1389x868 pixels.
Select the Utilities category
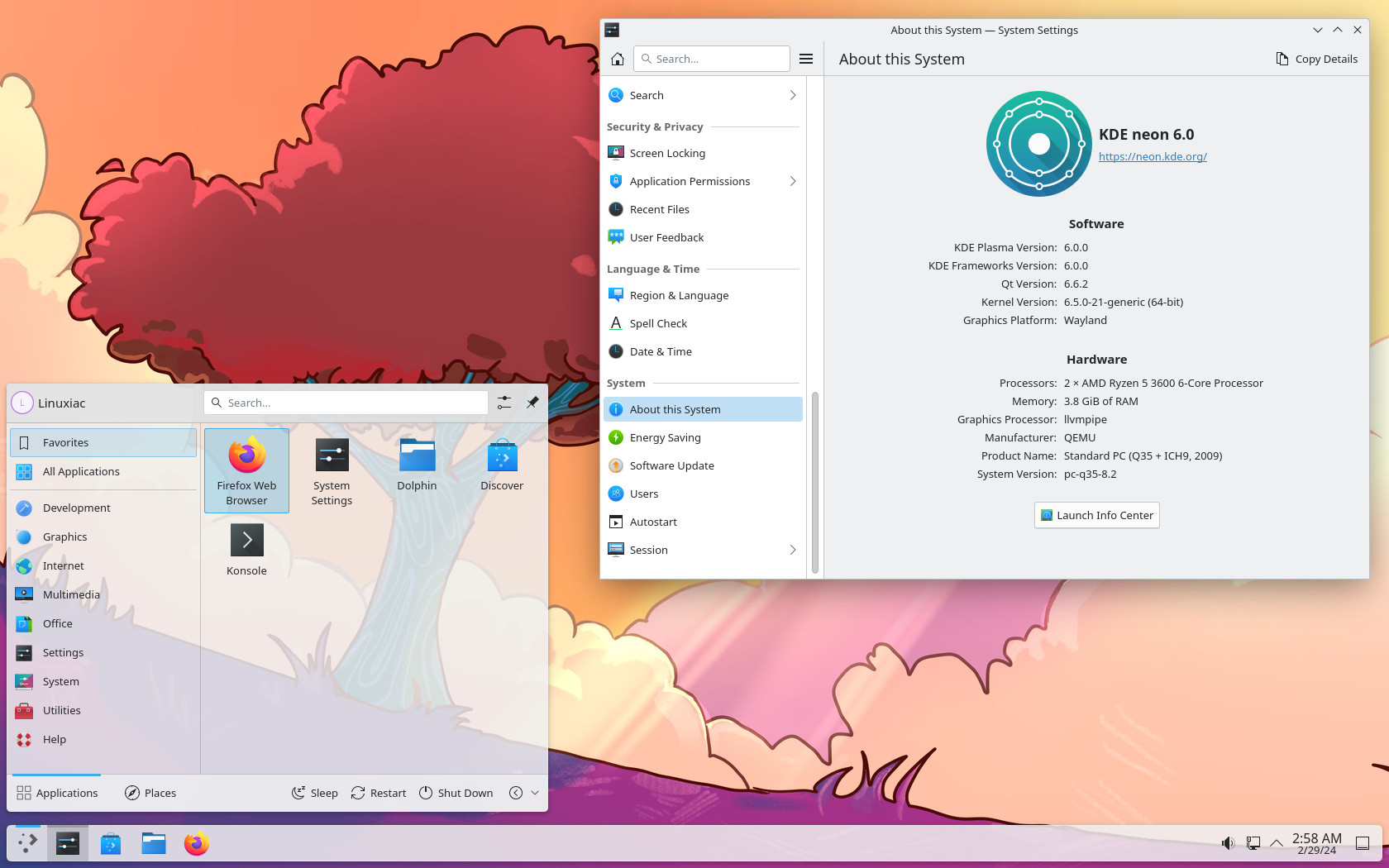[103, 710]
